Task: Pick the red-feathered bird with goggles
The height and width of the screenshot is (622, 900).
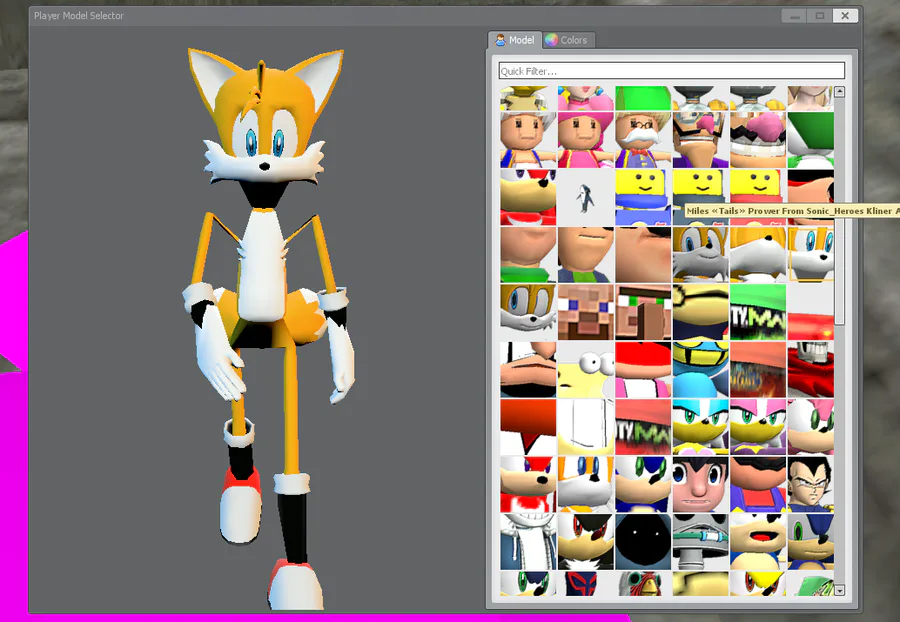Action: pyautogui.click(x=643, y=583)
